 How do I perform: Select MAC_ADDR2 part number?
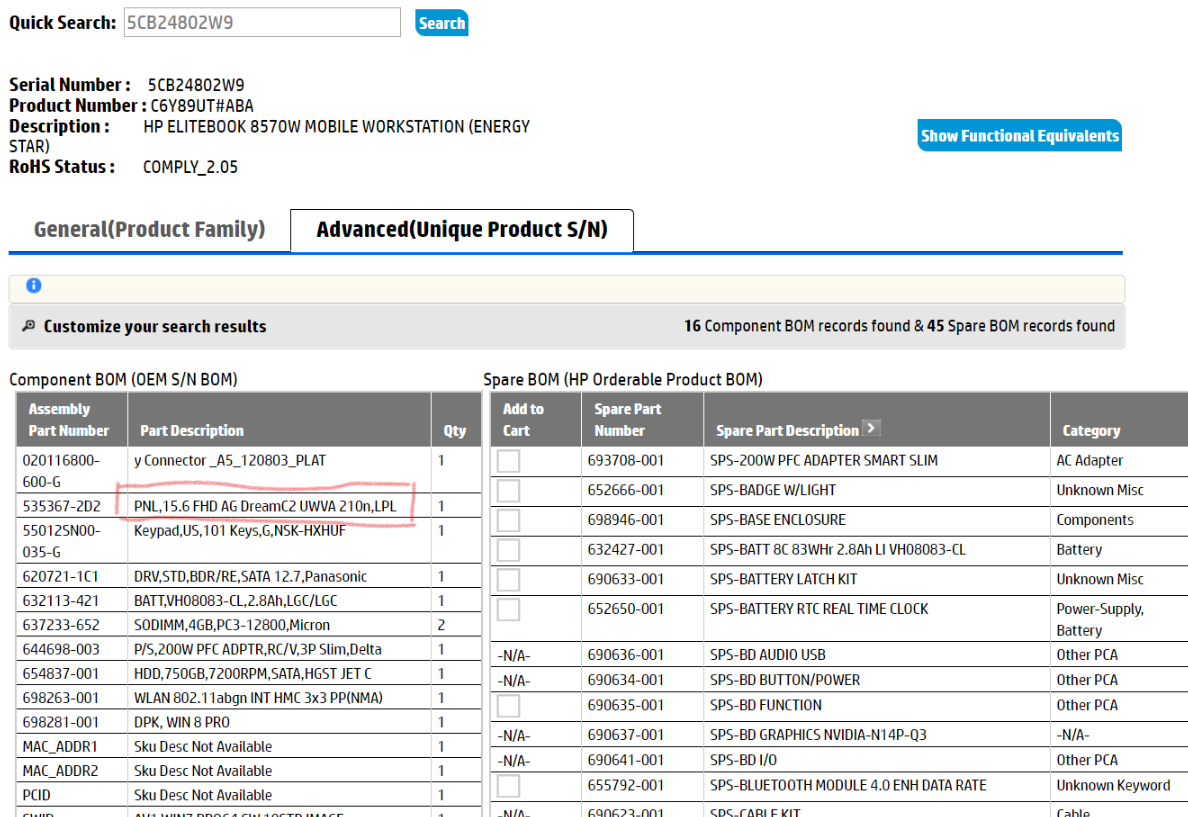60,771
